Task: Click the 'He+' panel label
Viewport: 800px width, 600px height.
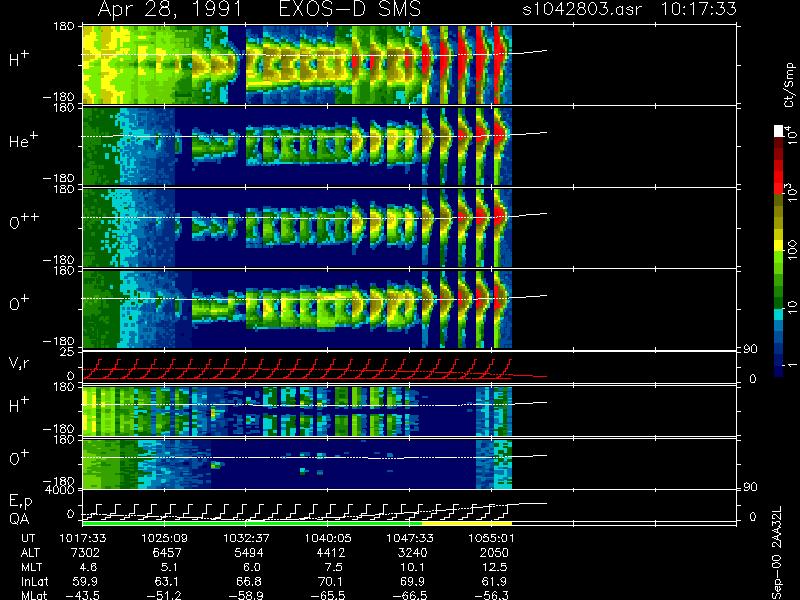Action: point(23,140)
